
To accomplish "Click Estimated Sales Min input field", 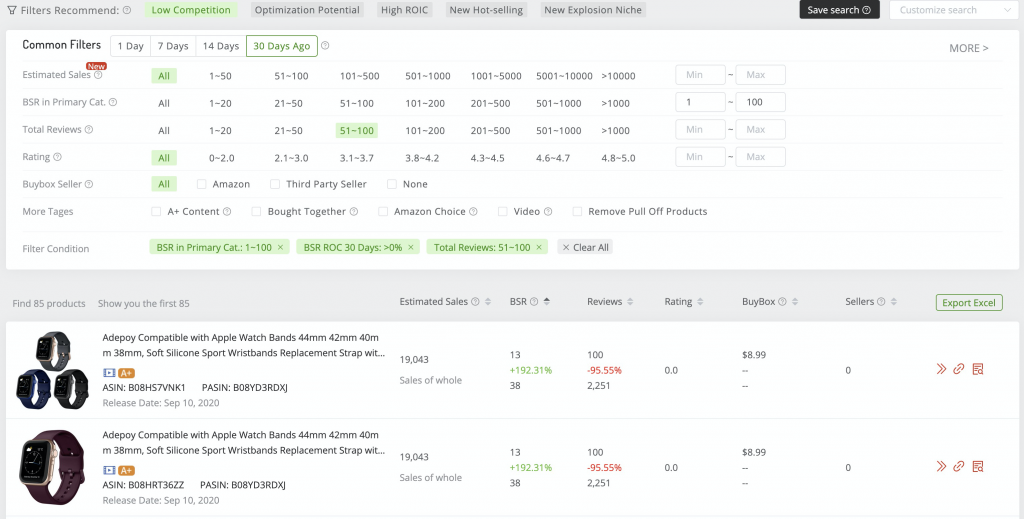I will point(700,75).
